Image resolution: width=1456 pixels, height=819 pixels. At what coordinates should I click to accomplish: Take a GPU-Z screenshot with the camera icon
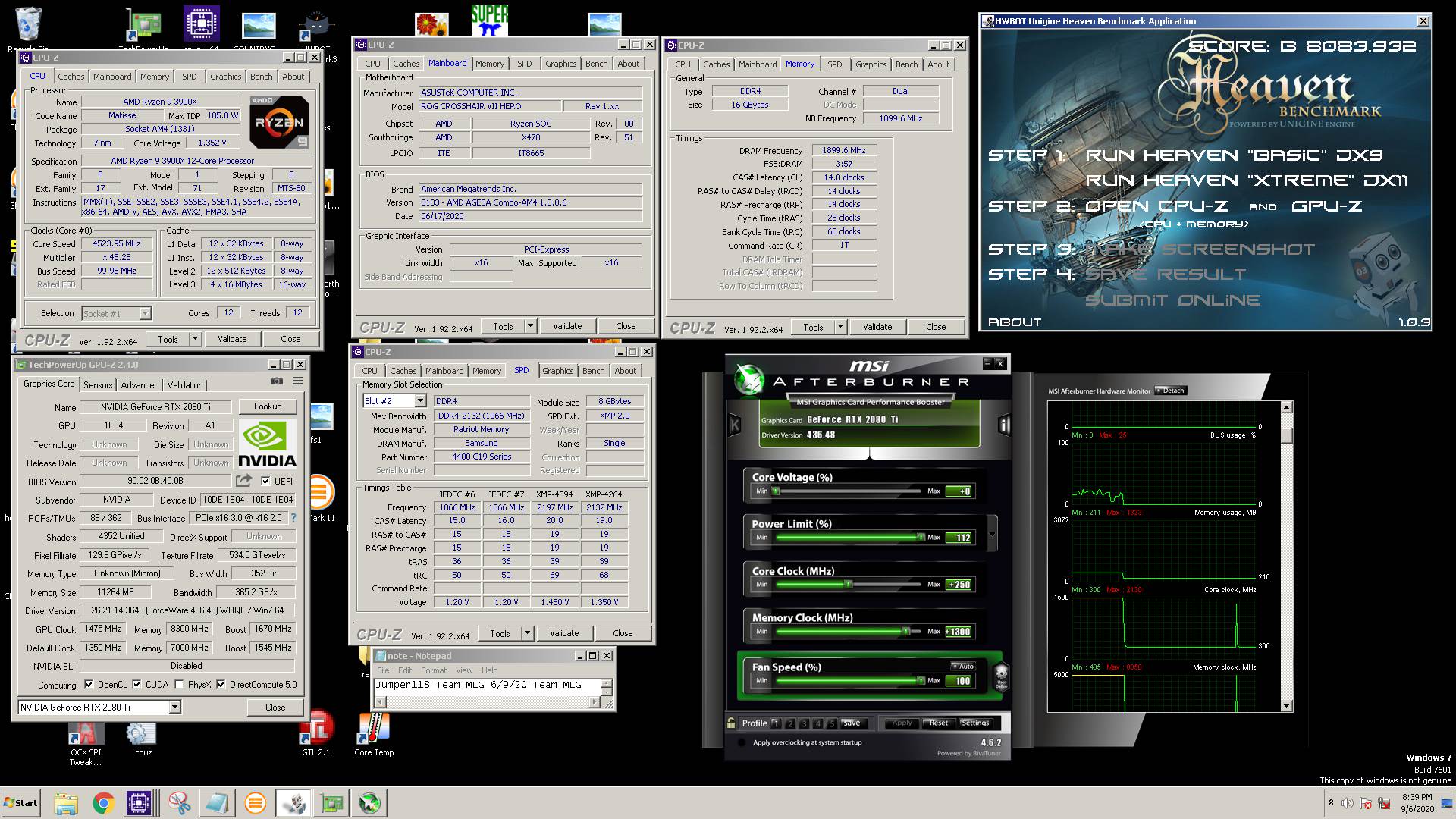[x=277, y=381]
